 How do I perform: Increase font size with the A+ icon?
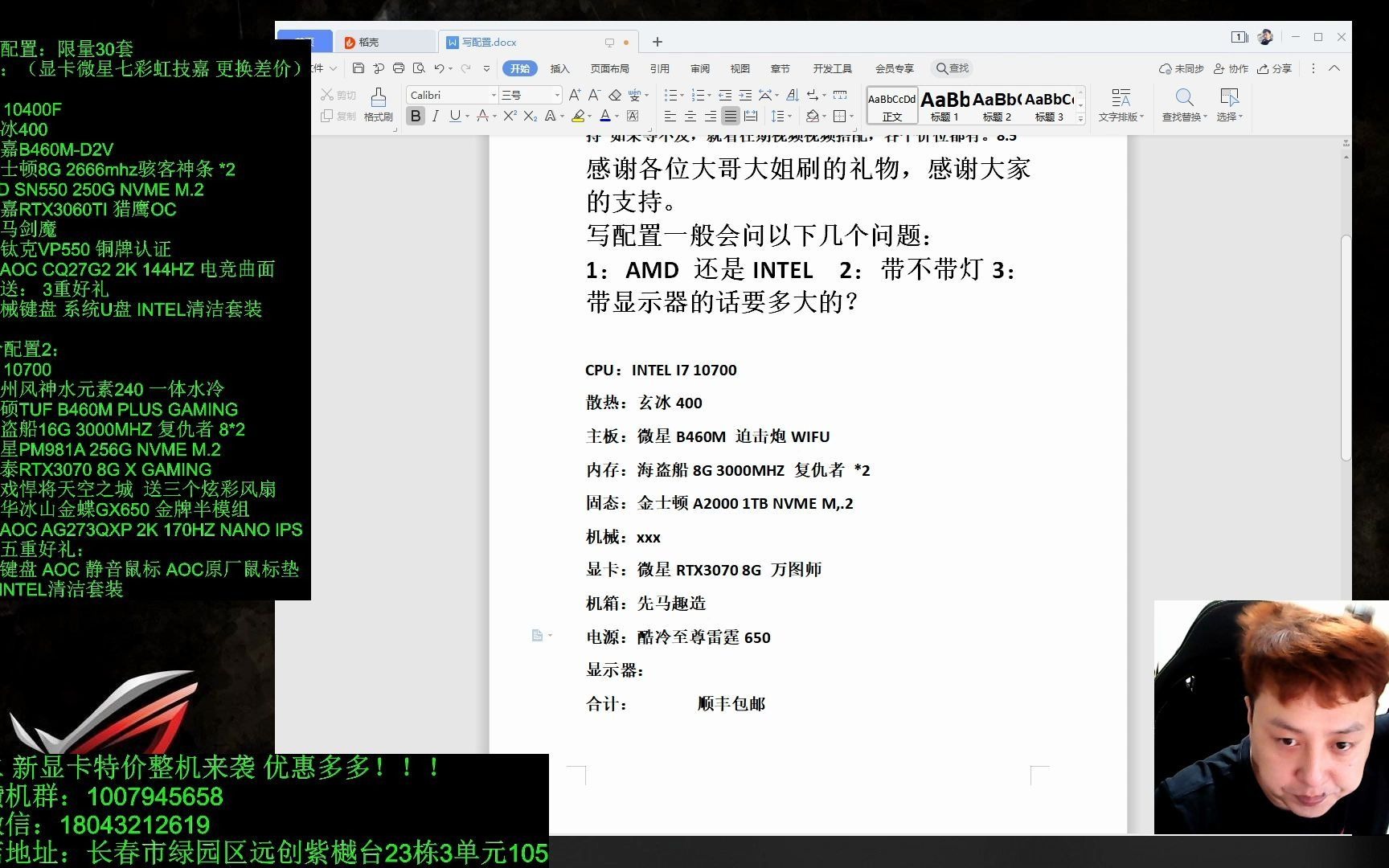575,95
